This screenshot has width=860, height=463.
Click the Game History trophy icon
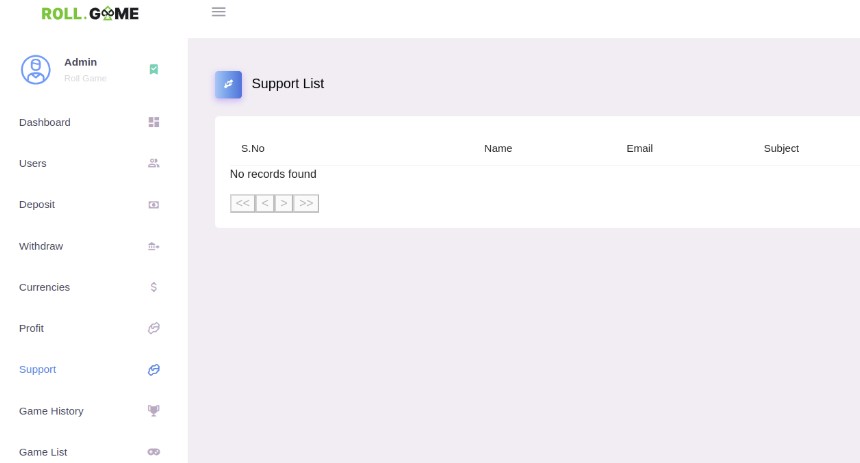(154, 410)
